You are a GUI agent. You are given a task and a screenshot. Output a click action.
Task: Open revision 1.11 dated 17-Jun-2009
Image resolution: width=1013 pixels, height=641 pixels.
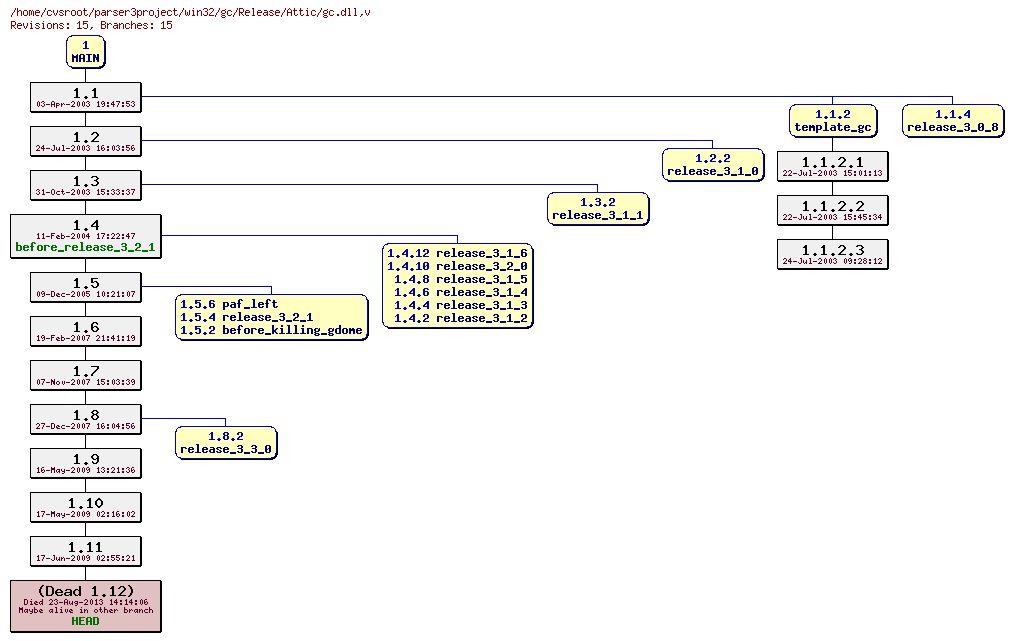tap(85, 551)
